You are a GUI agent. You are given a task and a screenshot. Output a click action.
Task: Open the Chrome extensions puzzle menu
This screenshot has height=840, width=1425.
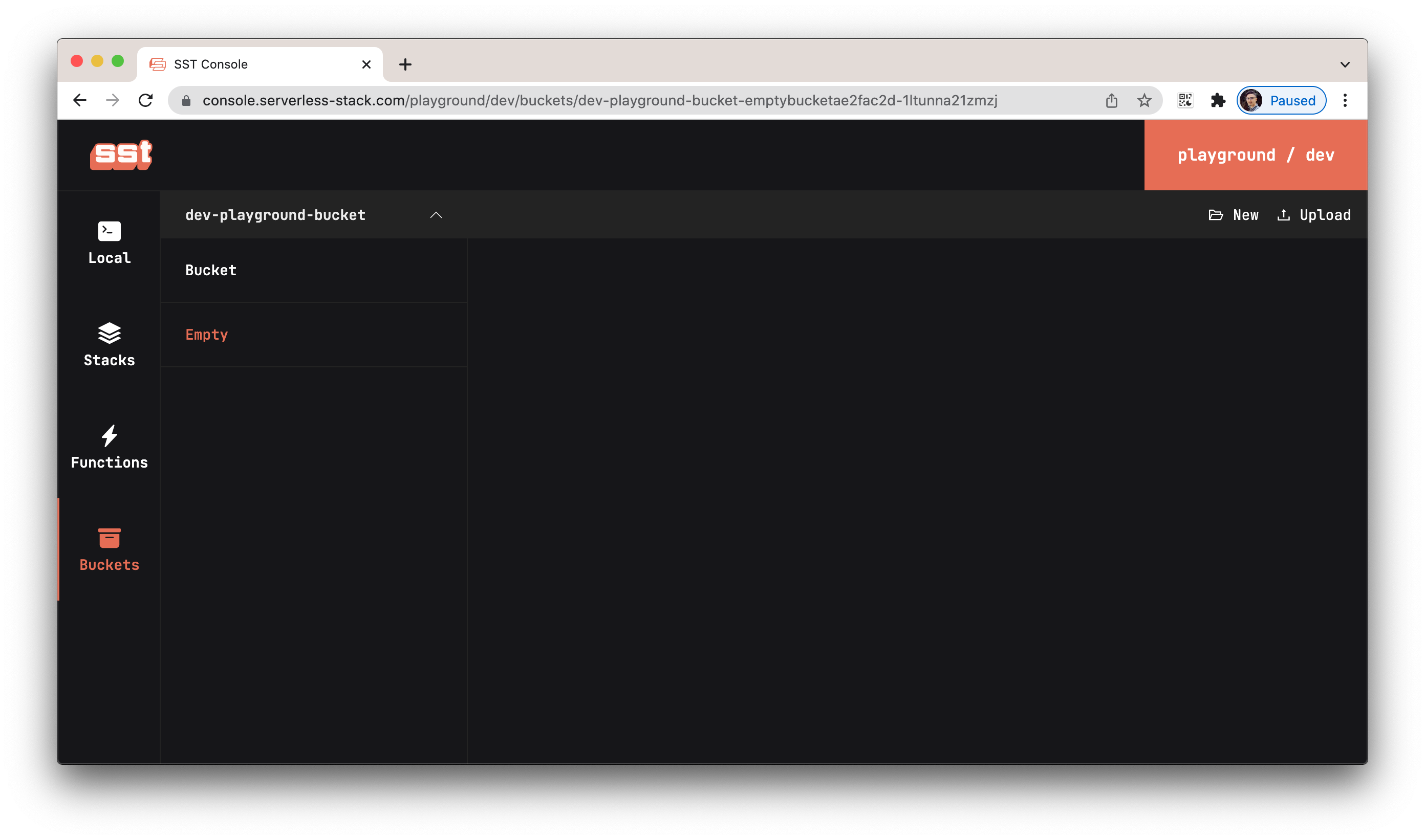pyautogui.click(x=1218, y=100)
